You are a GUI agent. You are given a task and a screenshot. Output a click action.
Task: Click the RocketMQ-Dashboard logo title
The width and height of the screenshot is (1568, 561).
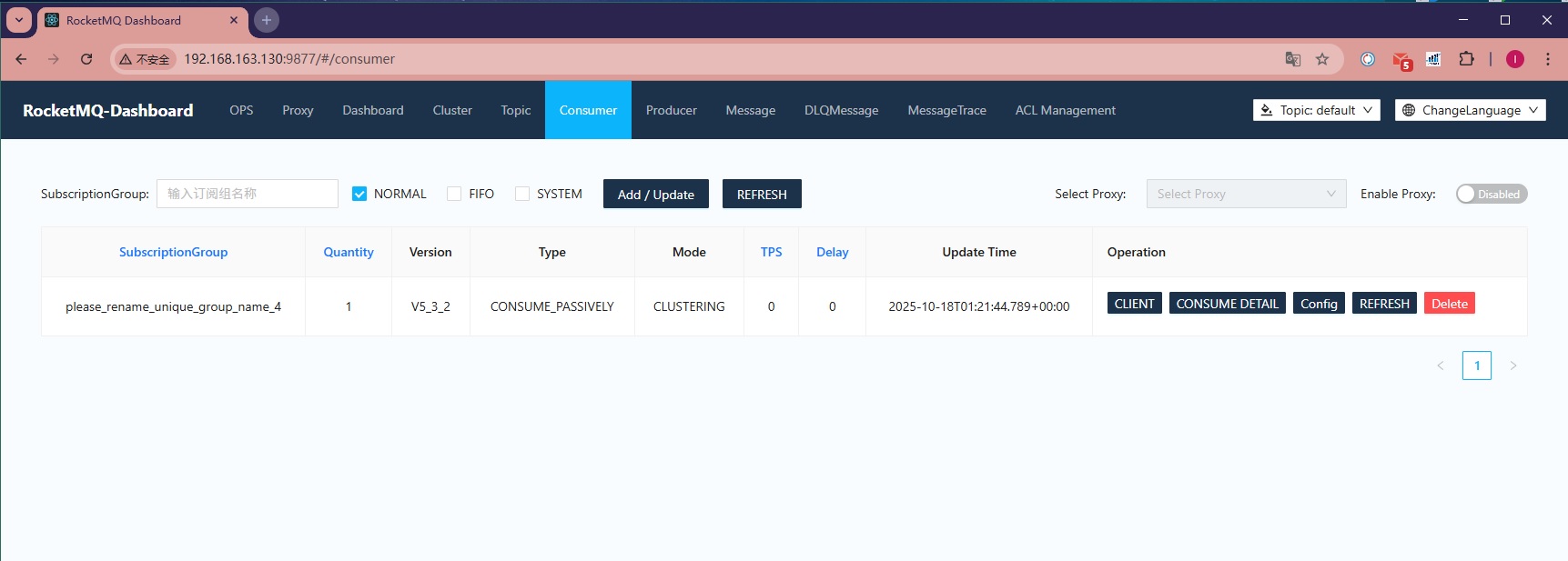tap(108, 110)
